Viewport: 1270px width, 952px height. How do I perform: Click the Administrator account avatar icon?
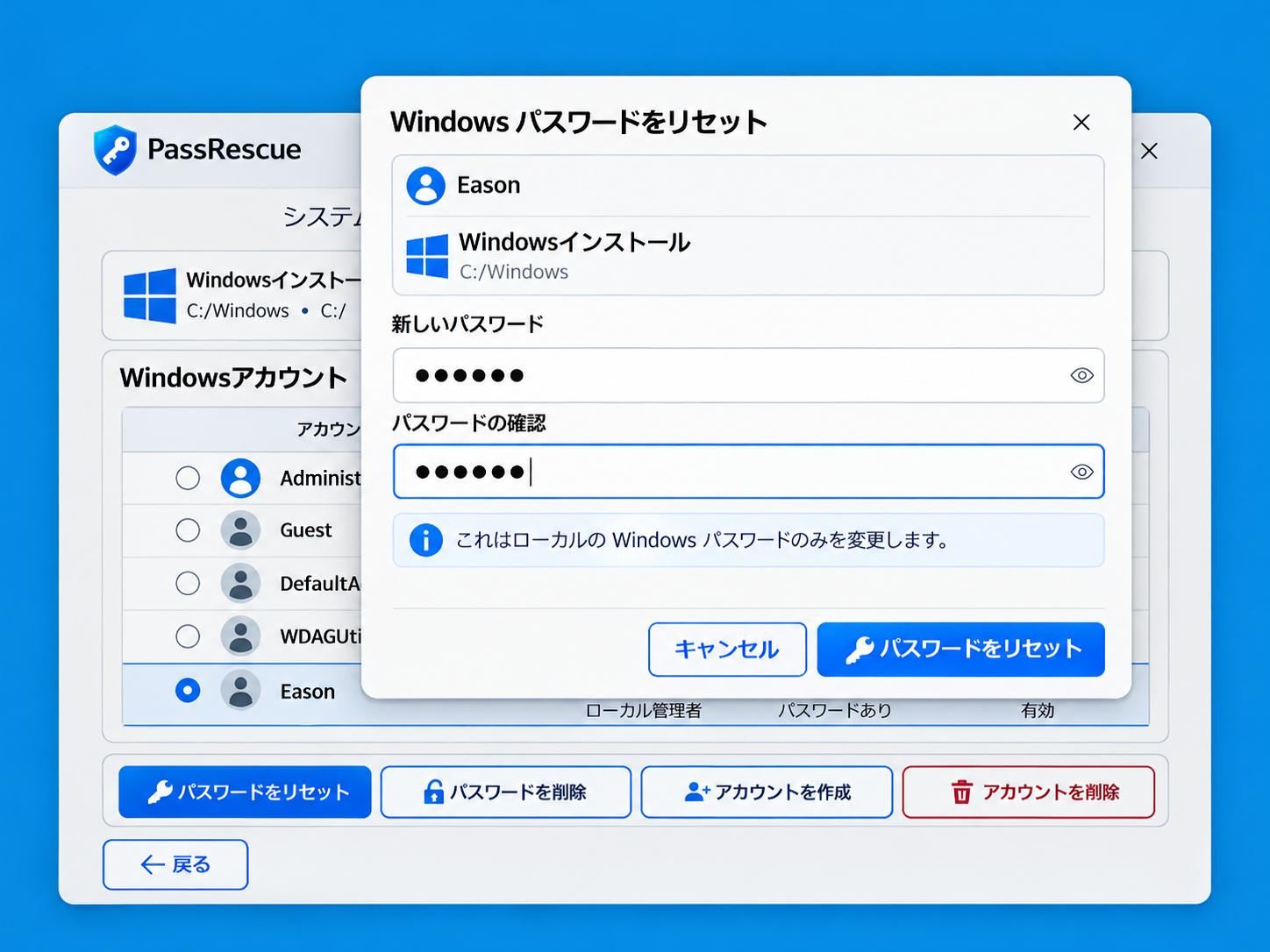[x=240, y=478]
